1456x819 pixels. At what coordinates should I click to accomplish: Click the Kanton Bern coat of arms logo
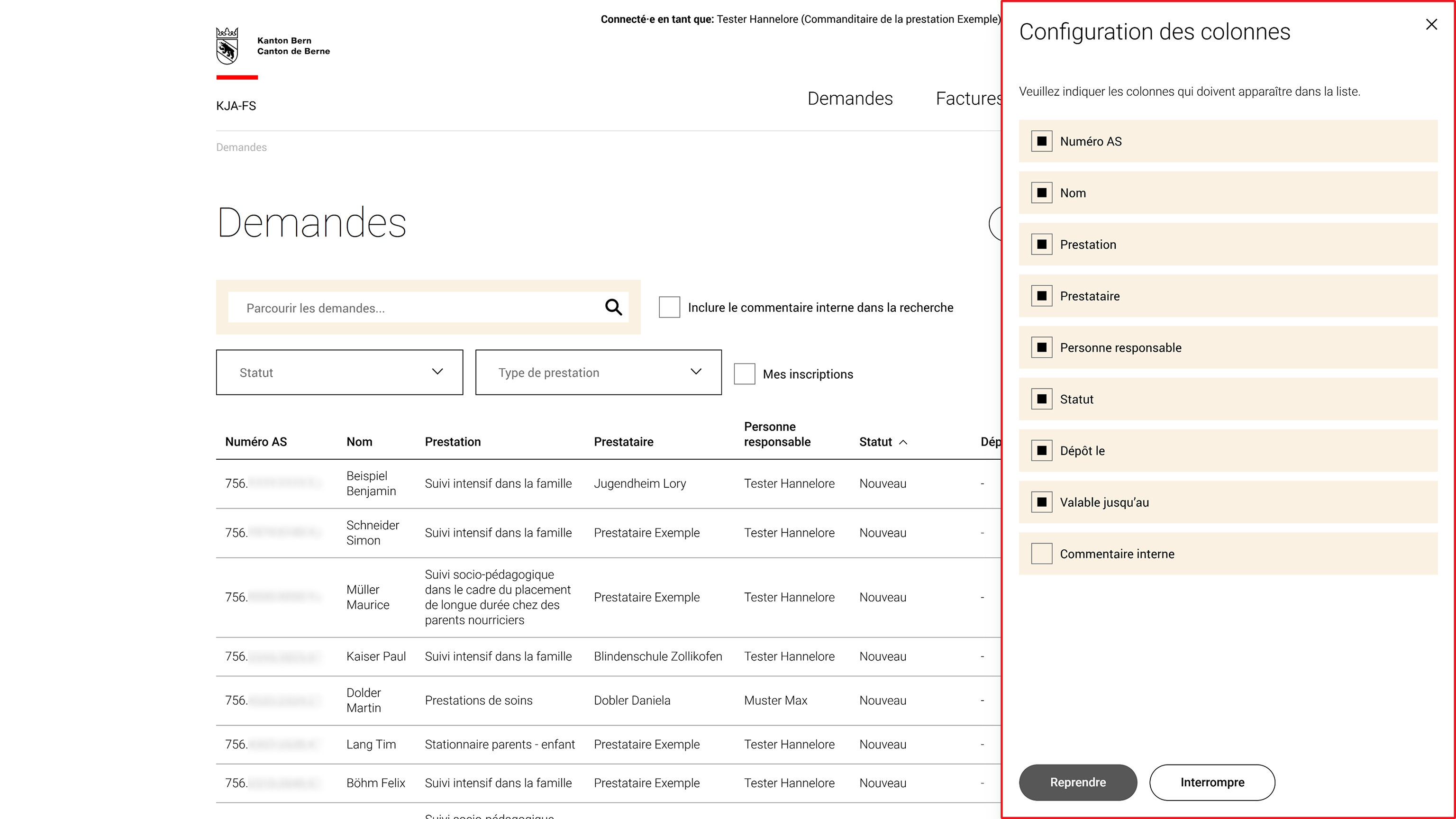227,46
